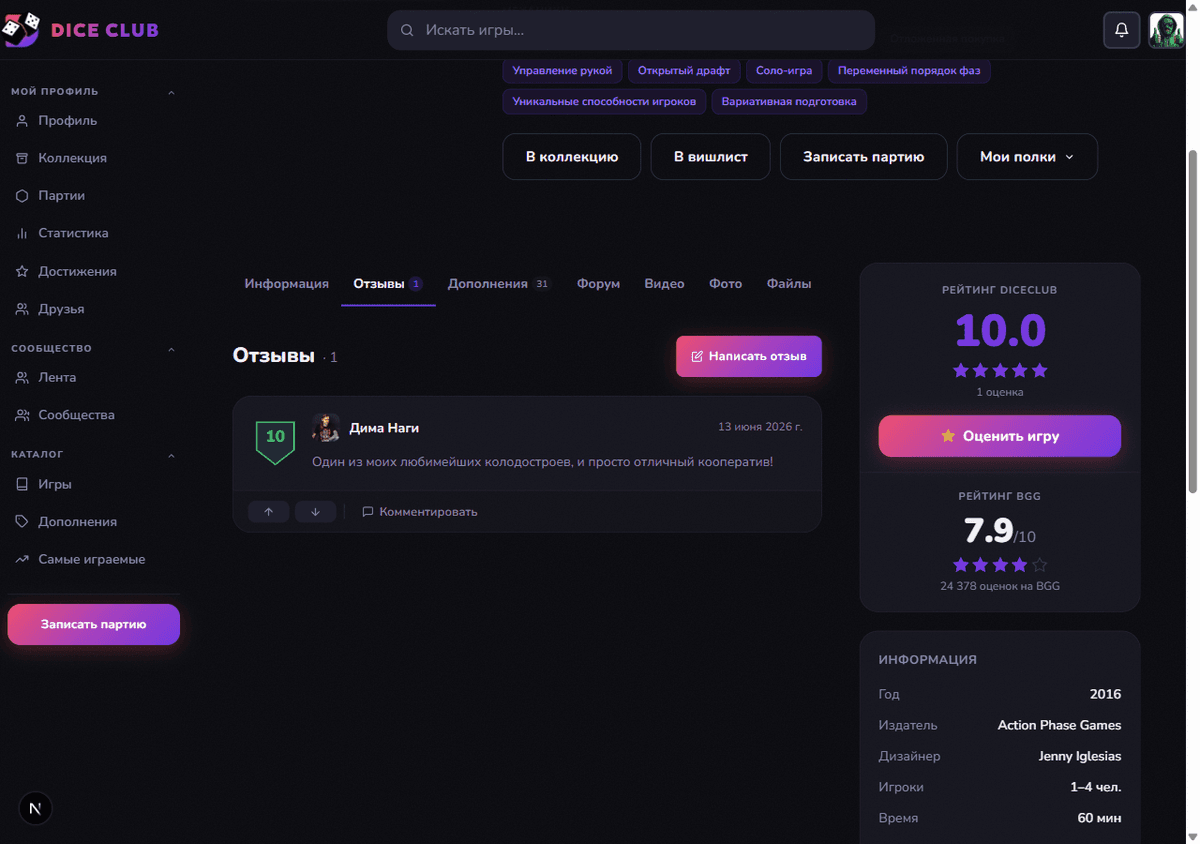
Task: Go to Самые играемые page
Action: pos(92,559)
